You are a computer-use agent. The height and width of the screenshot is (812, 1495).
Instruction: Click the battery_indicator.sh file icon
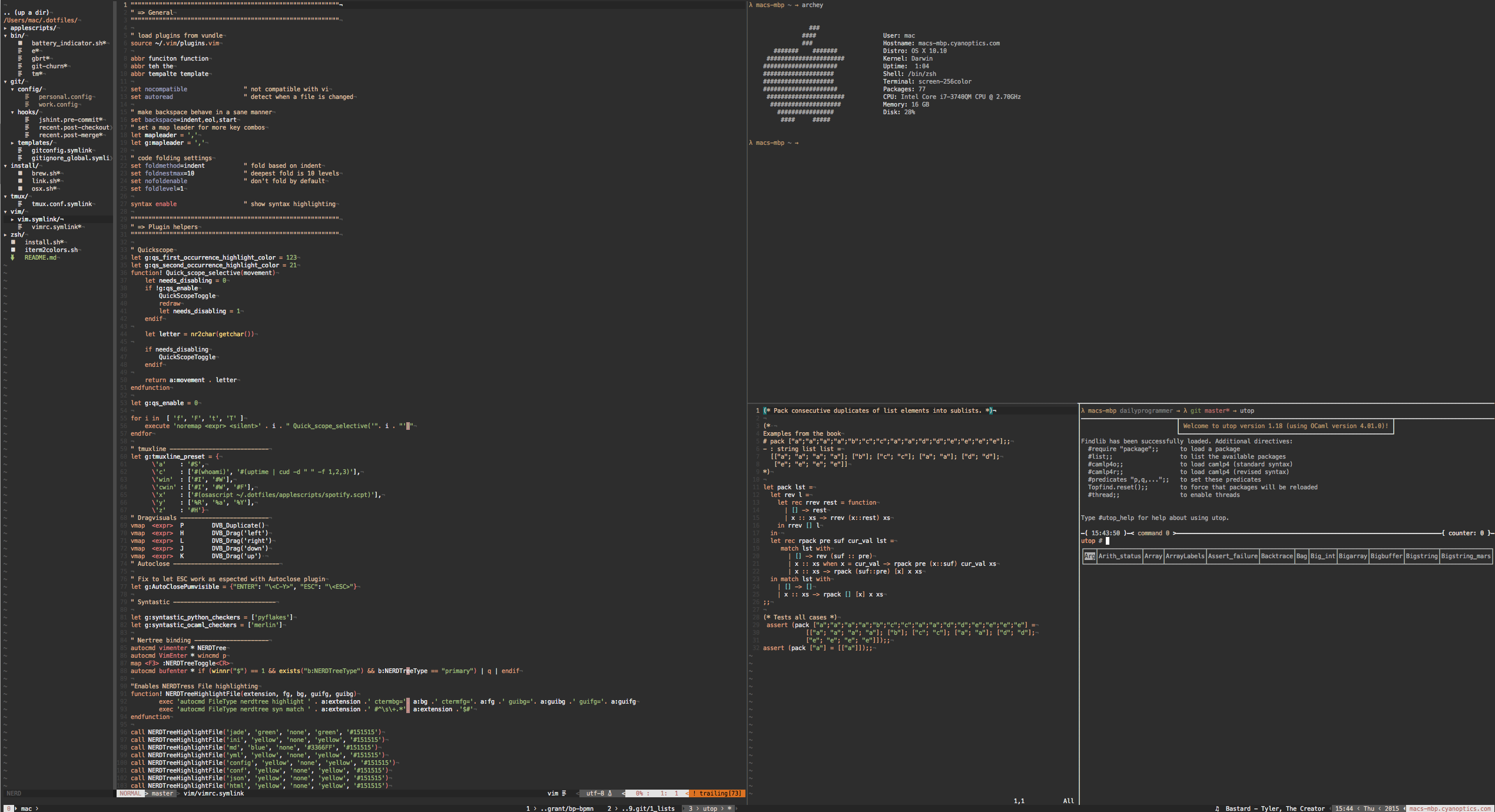pos(20,43)
